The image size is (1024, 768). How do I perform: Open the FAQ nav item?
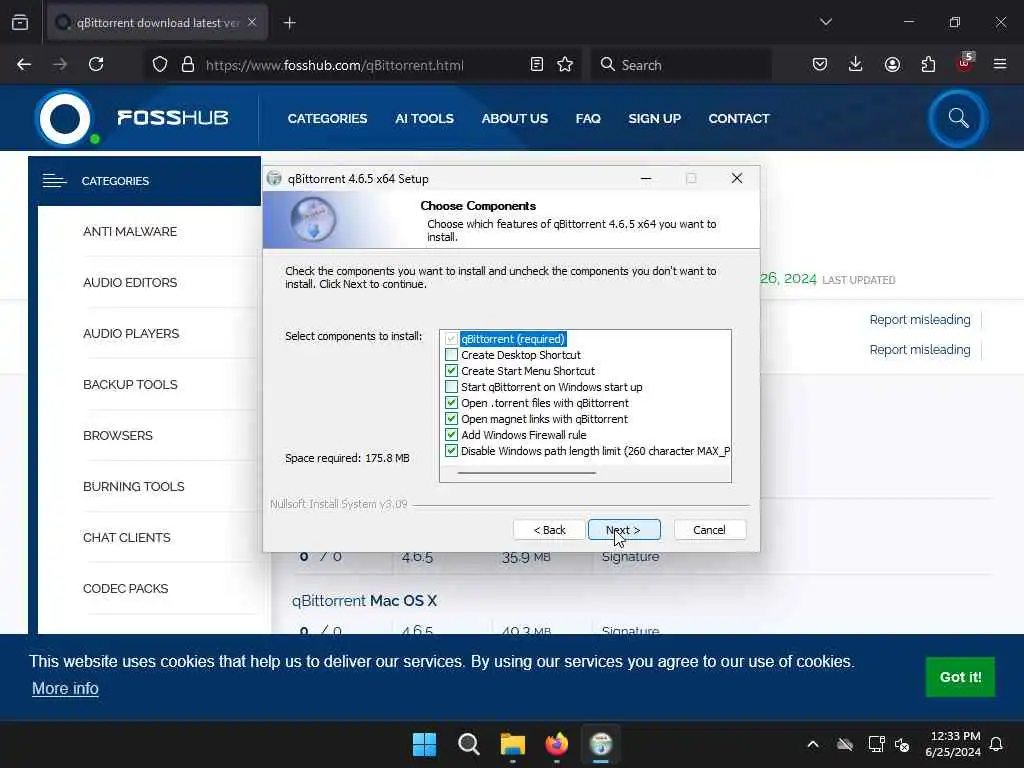pyautogui.click(x=588, y=118)
